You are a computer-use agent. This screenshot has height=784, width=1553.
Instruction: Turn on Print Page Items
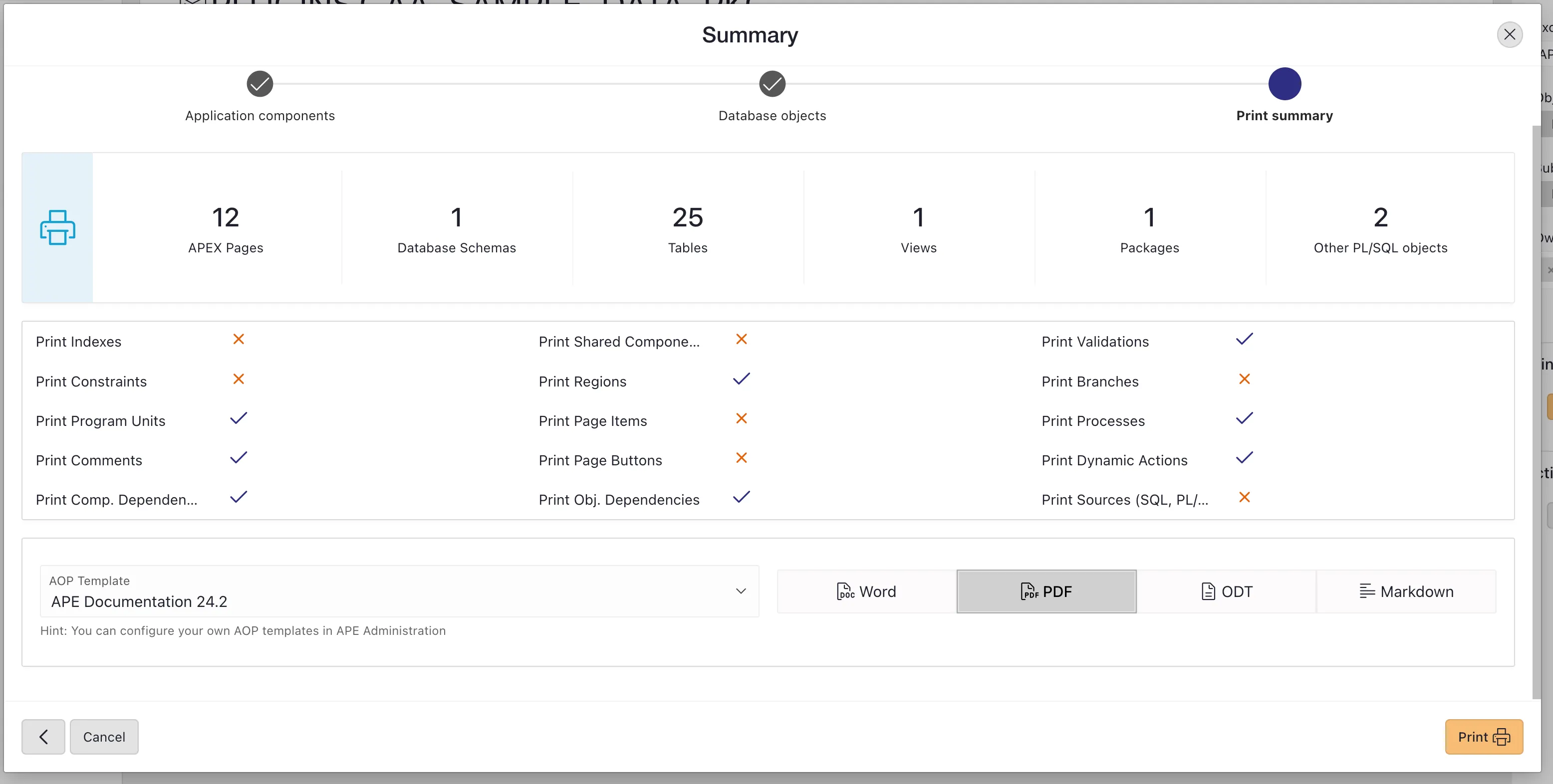(741, 418)
